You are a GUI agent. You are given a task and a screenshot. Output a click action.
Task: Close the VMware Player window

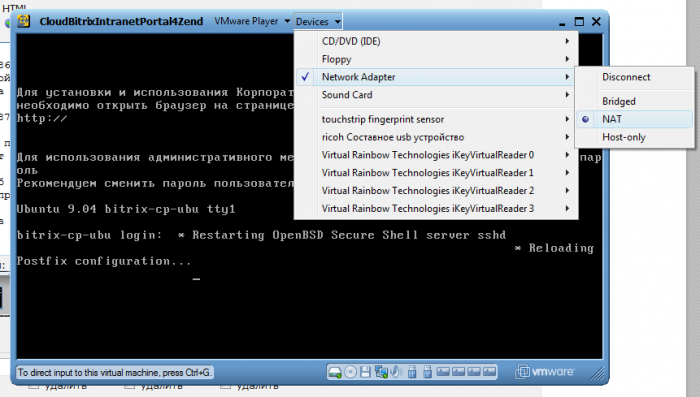tap(596, 21)
